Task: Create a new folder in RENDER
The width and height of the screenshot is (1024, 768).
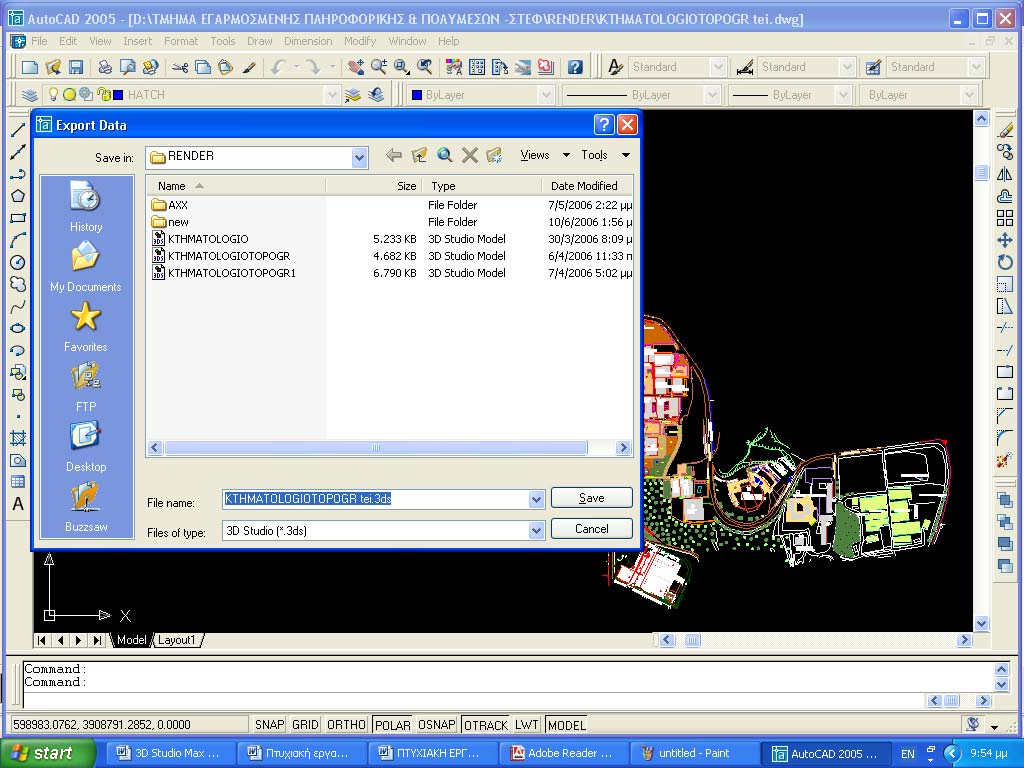Action: coord(494,155)
